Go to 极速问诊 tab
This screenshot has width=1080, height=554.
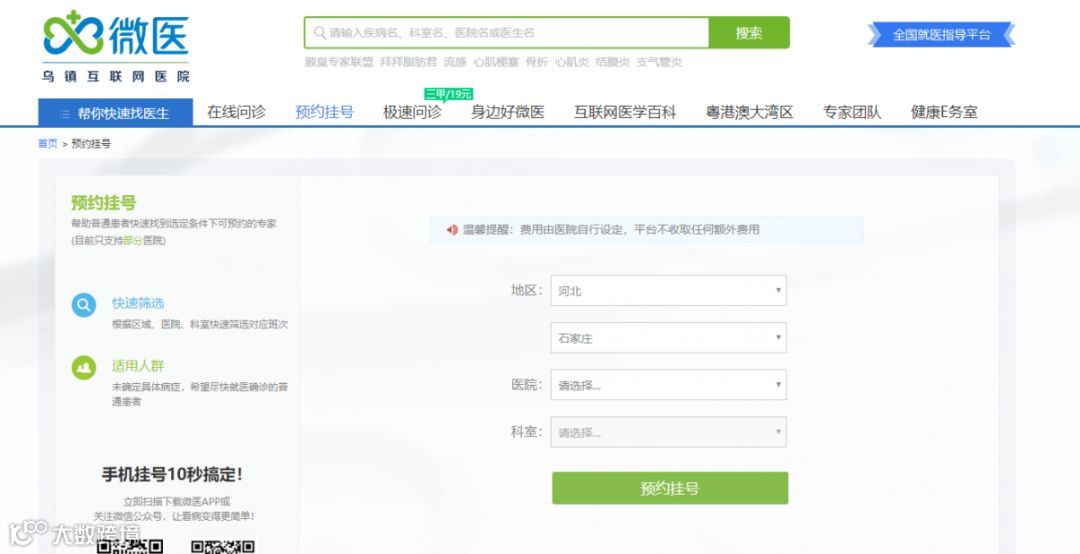[x=413, y=112]
